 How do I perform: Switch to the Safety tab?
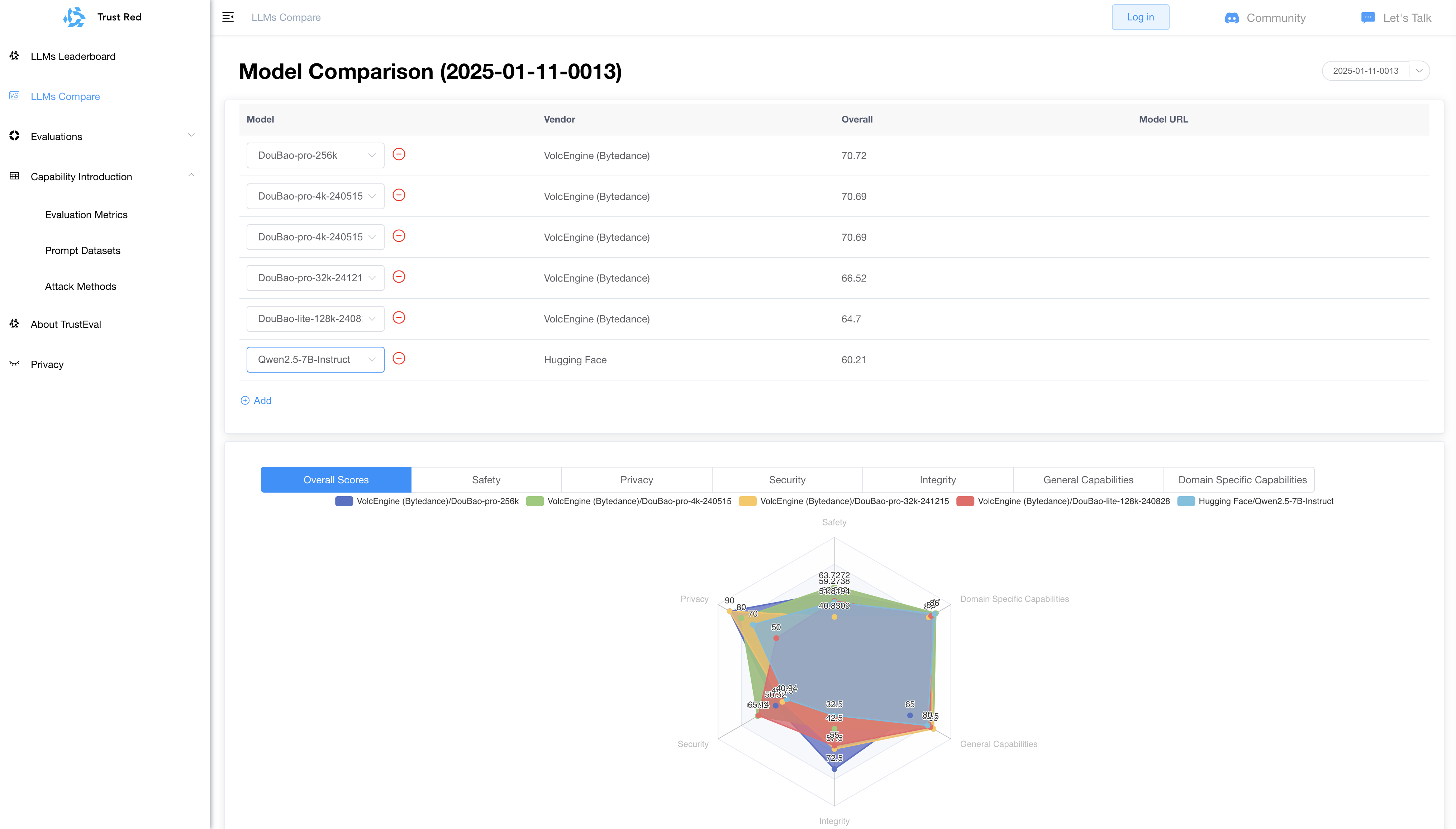click(486, 479)
